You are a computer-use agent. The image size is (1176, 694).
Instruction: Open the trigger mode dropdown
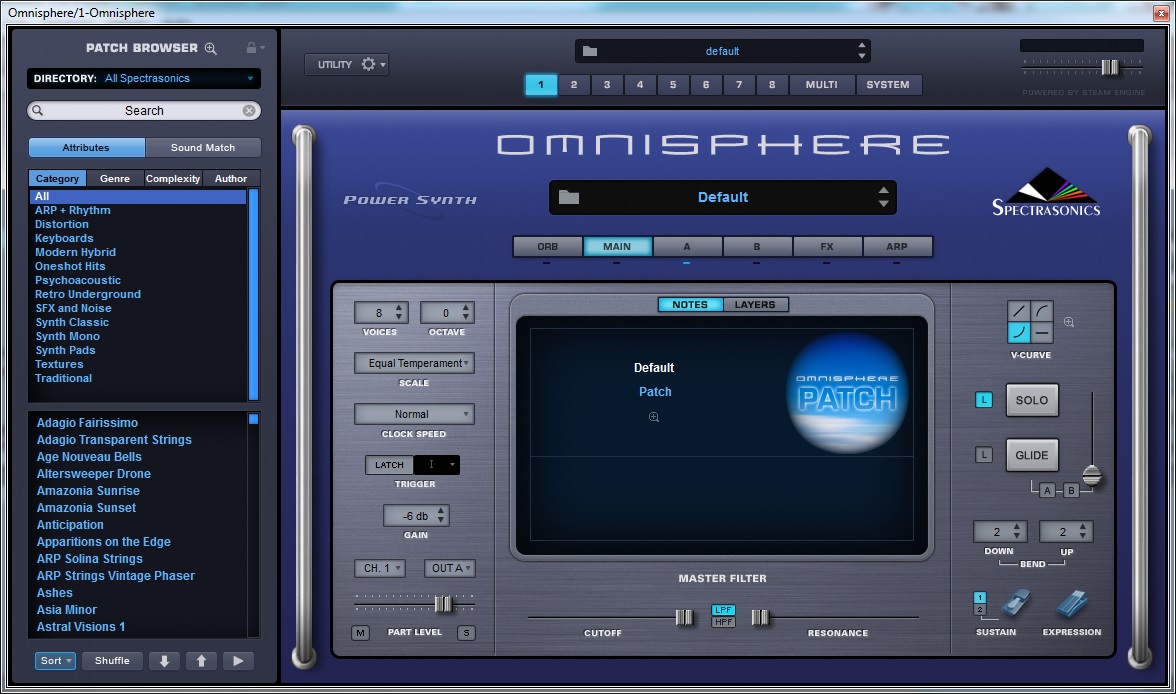pos(437,465)
